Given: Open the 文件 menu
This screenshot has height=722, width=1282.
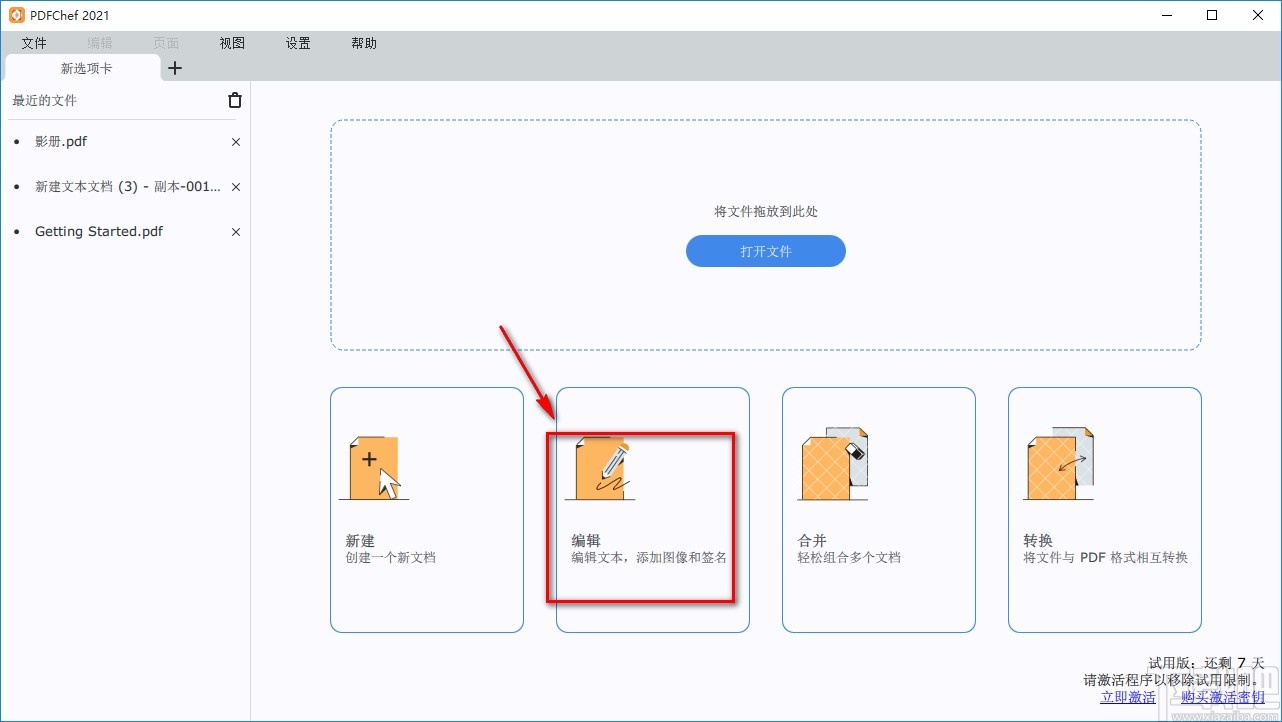Looking at the screenshot, I should click(x=34, y=43).
